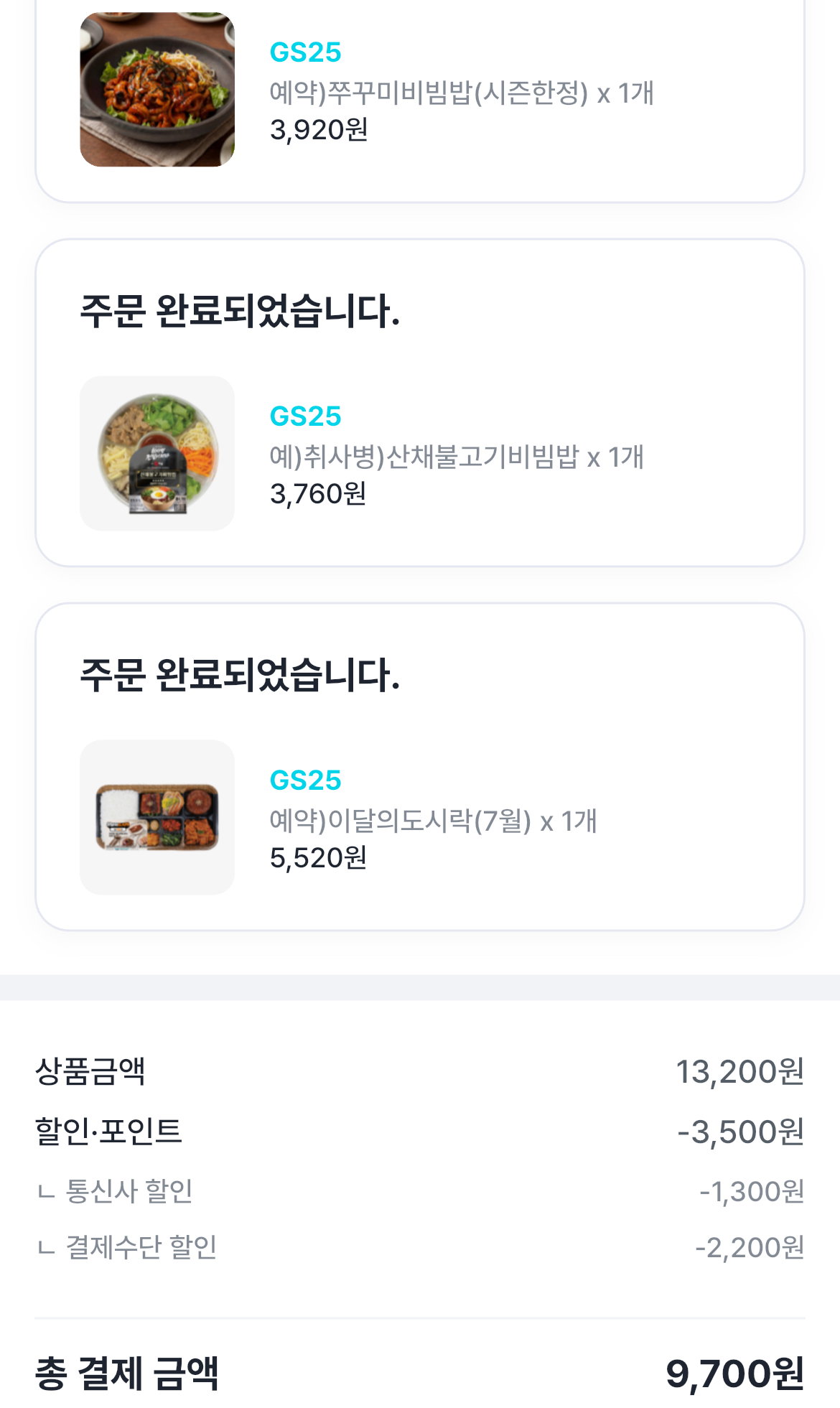Image resolution: width=840 pixels, height=1408 pixels.
Task: Tap the 통신사 할인 line item
Action: click(420, 1191)
